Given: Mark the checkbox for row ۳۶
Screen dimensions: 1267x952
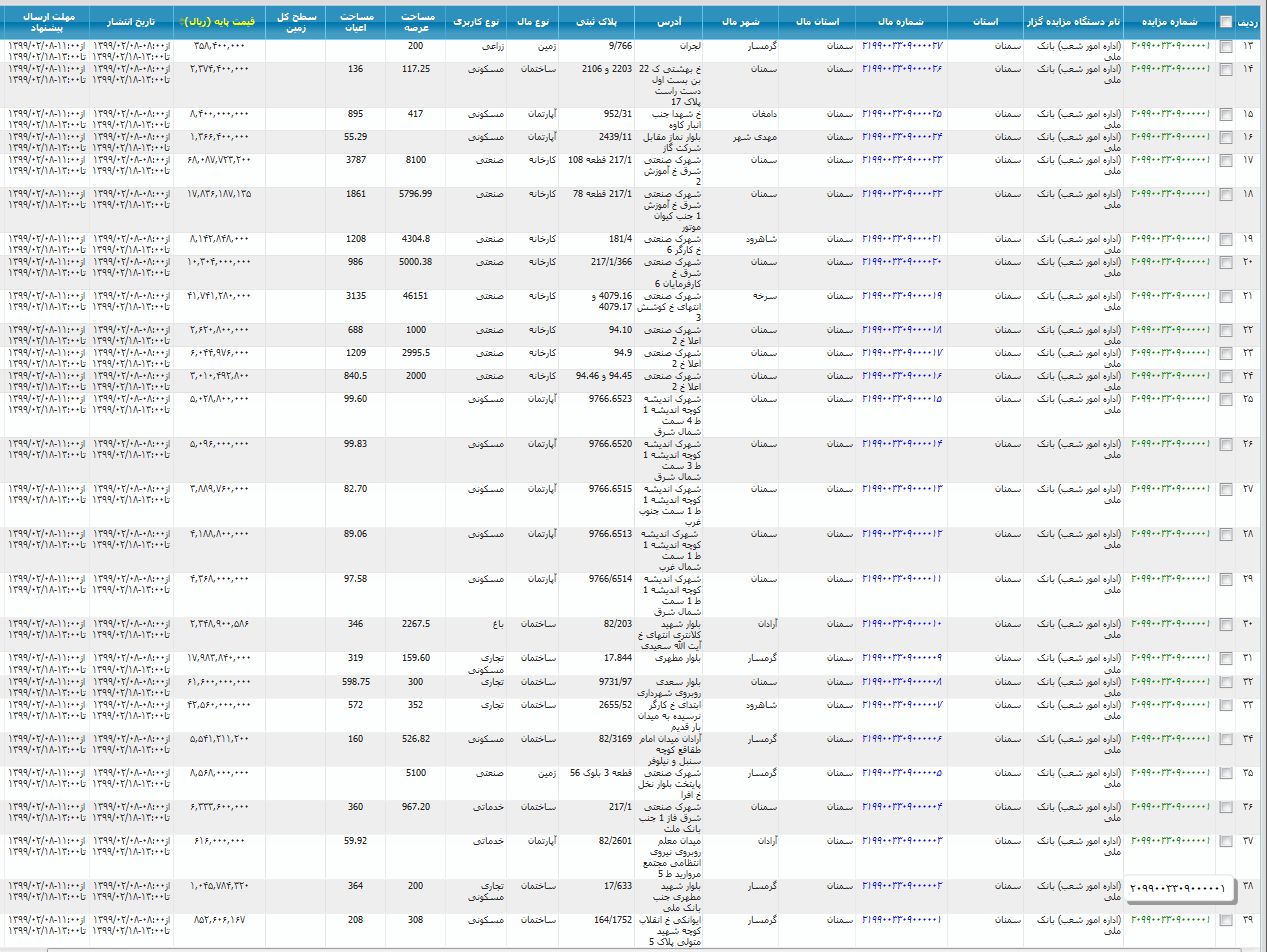Looking at the screenshot, I should 1226,808.
